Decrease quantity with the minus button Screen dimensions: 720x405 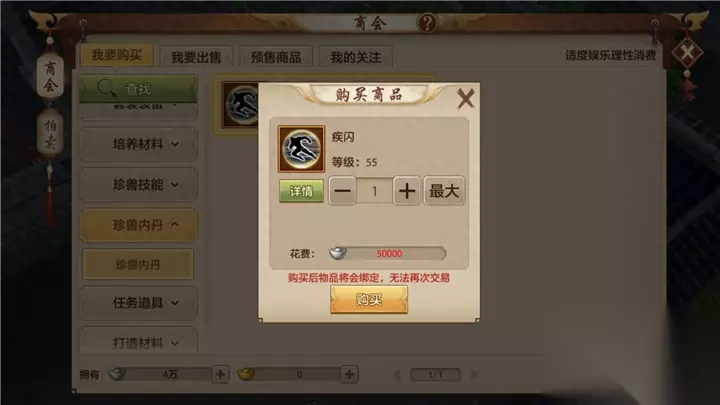[x=342, y=191]
